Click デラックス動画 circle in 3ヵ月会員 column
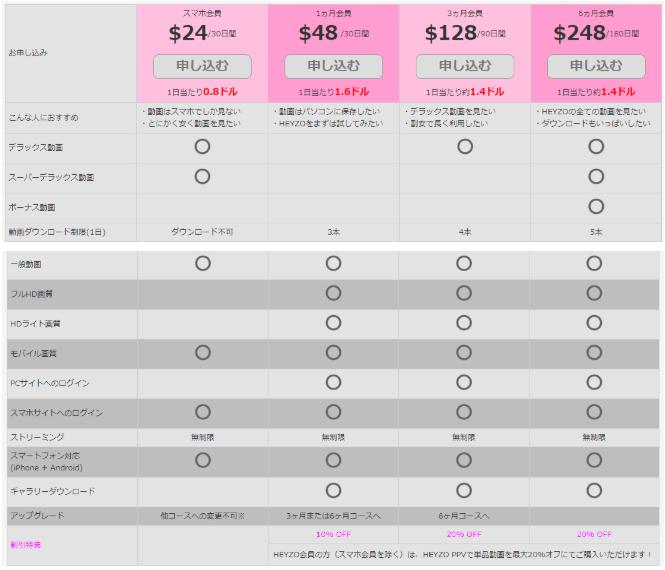This screenshot has width=665, height=570. [464, 146]
